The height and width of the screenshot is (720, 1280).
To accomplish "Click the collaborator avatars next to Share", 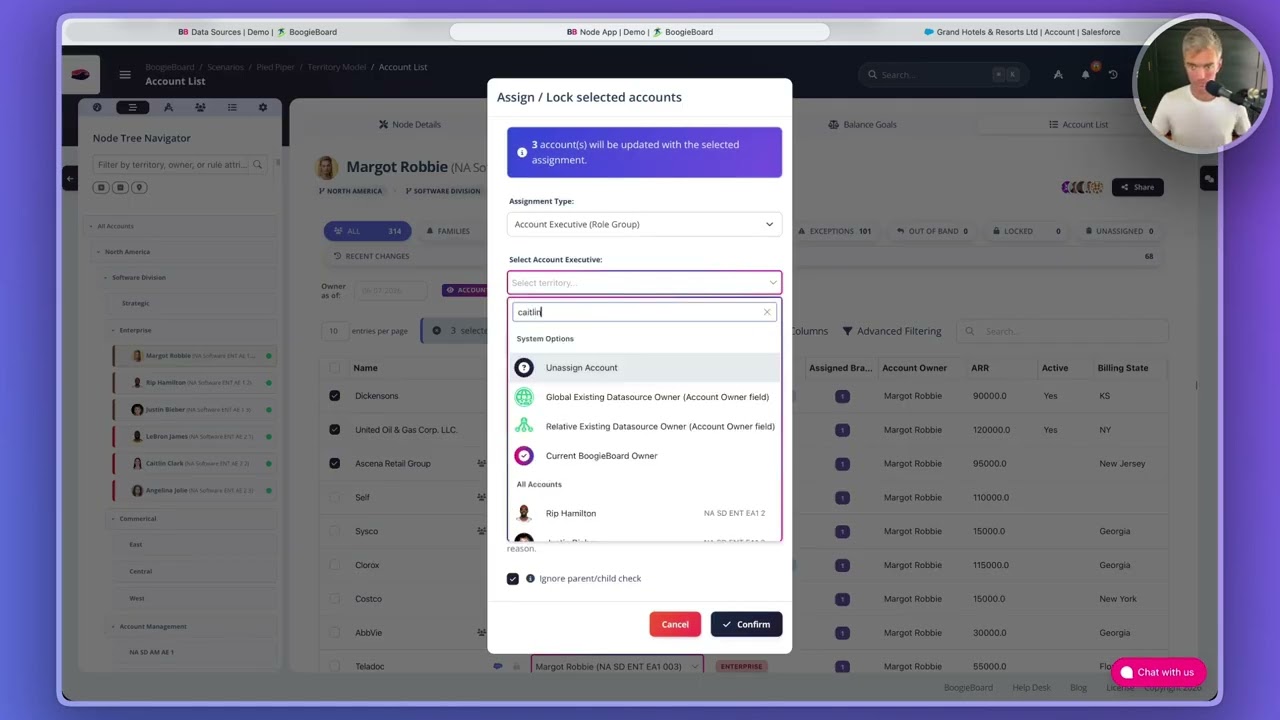I will tap(1082, 187).
